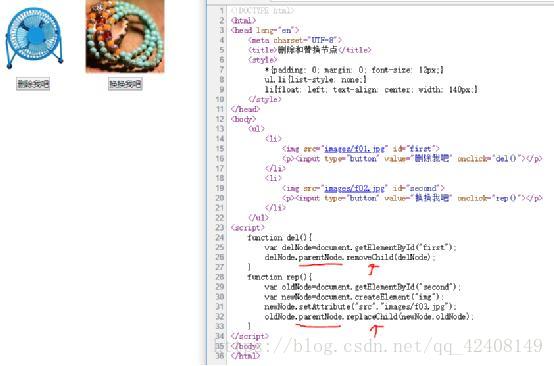This screenshot has width=554, height=366.
Task: Click getElementById("first") in line 25
Action: [x=404, y=247]
